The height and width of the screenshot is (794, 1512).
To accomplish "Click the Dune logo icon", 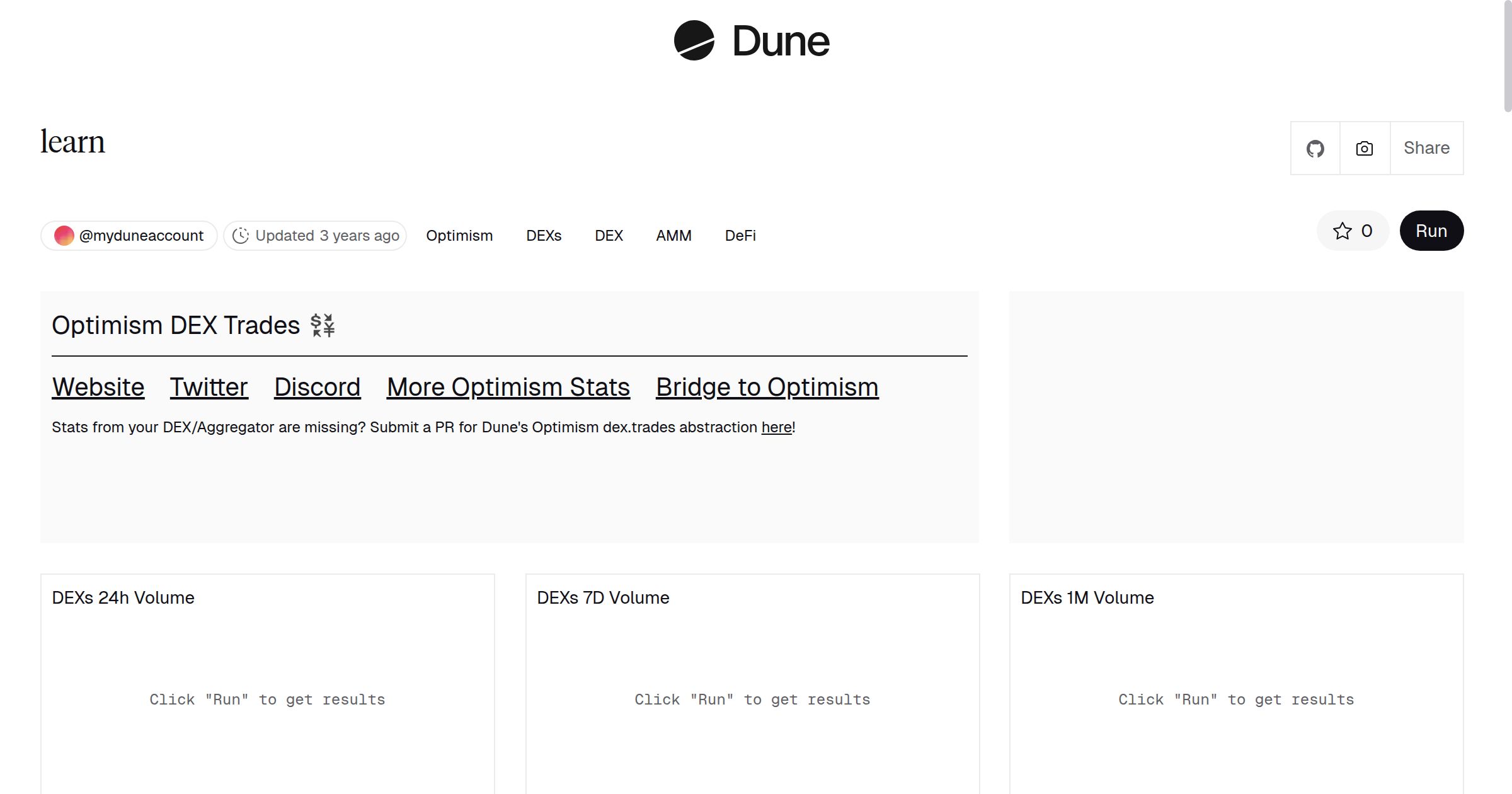I will coord(694,40).
